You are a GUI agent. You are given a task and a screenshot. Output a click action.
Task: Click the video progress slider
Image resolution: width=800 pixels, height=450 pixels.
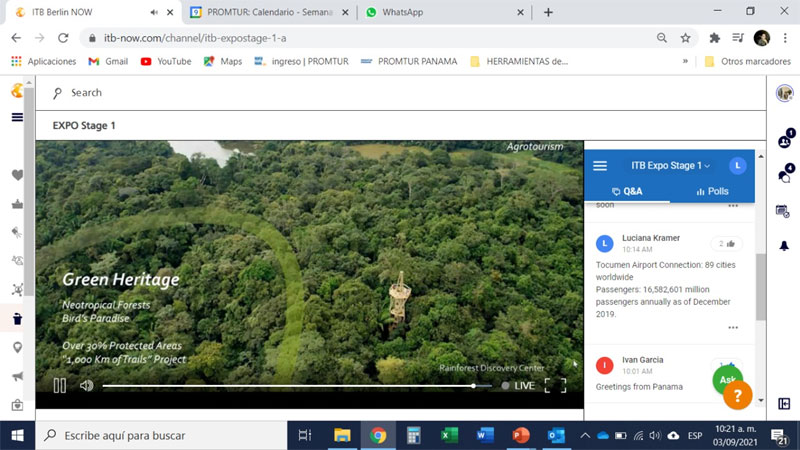tap(297, 386)
